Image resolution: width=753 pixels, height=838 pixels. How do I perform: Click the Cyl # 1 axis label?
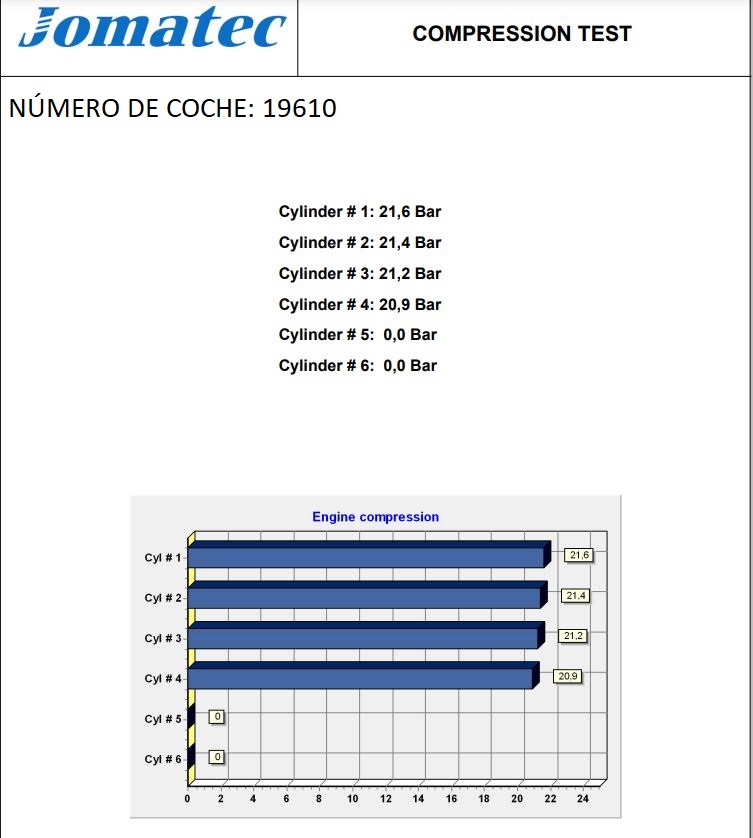coord(163,557)
